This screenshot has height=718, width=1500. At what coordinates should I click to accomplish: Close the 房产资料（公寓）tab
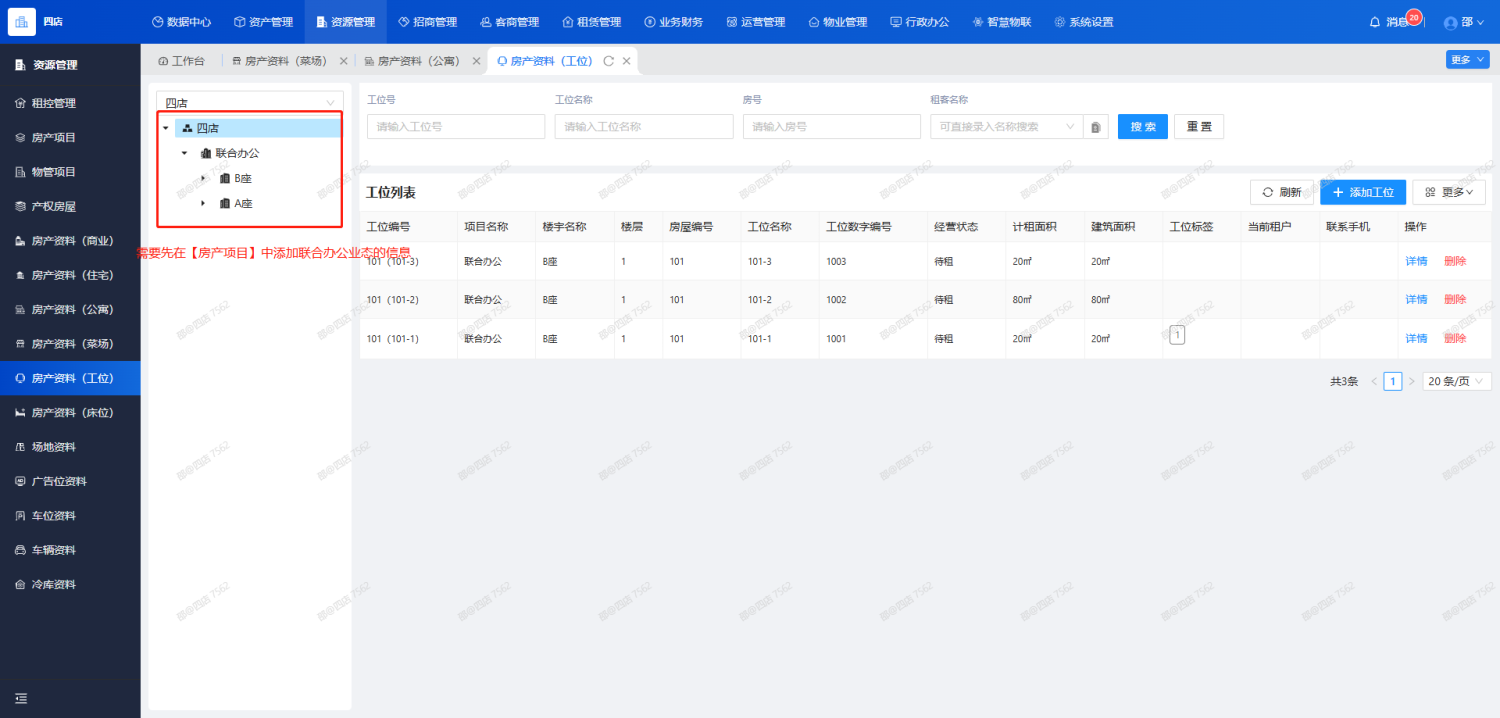point(476,61)
